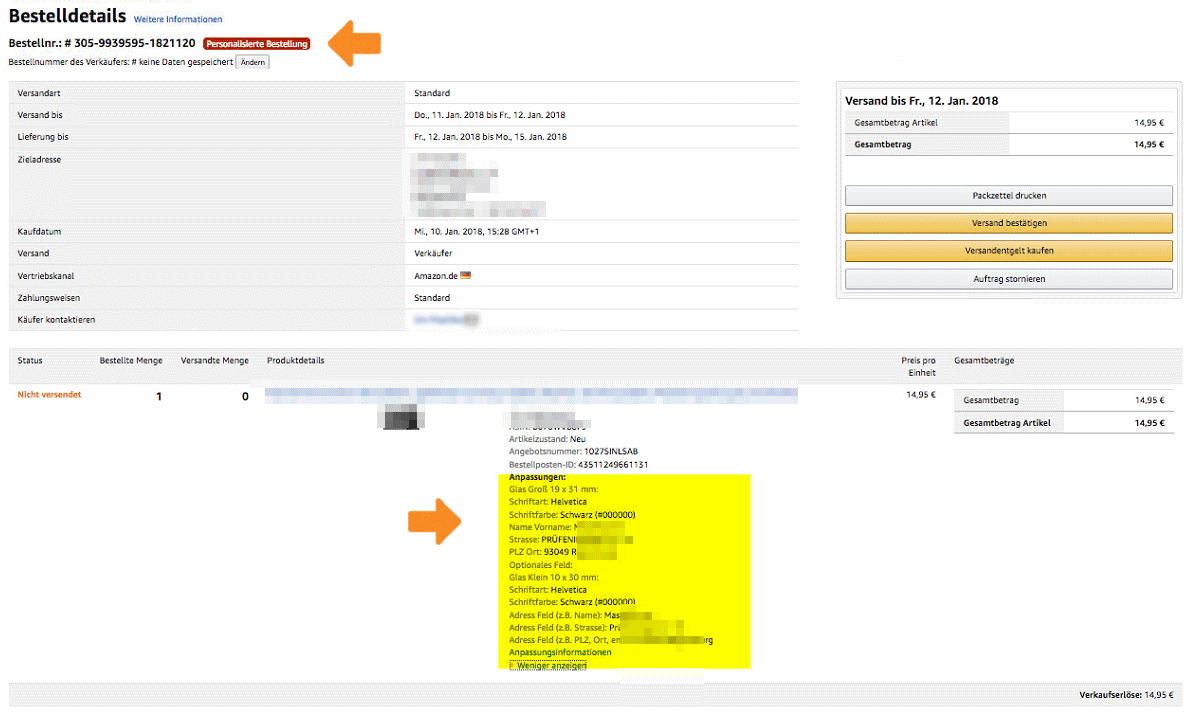Image resolution: width=1191 pixels, height=714 pixels.
Task: Click Versandentgelt kaufen
Action: pos(1008,251)
